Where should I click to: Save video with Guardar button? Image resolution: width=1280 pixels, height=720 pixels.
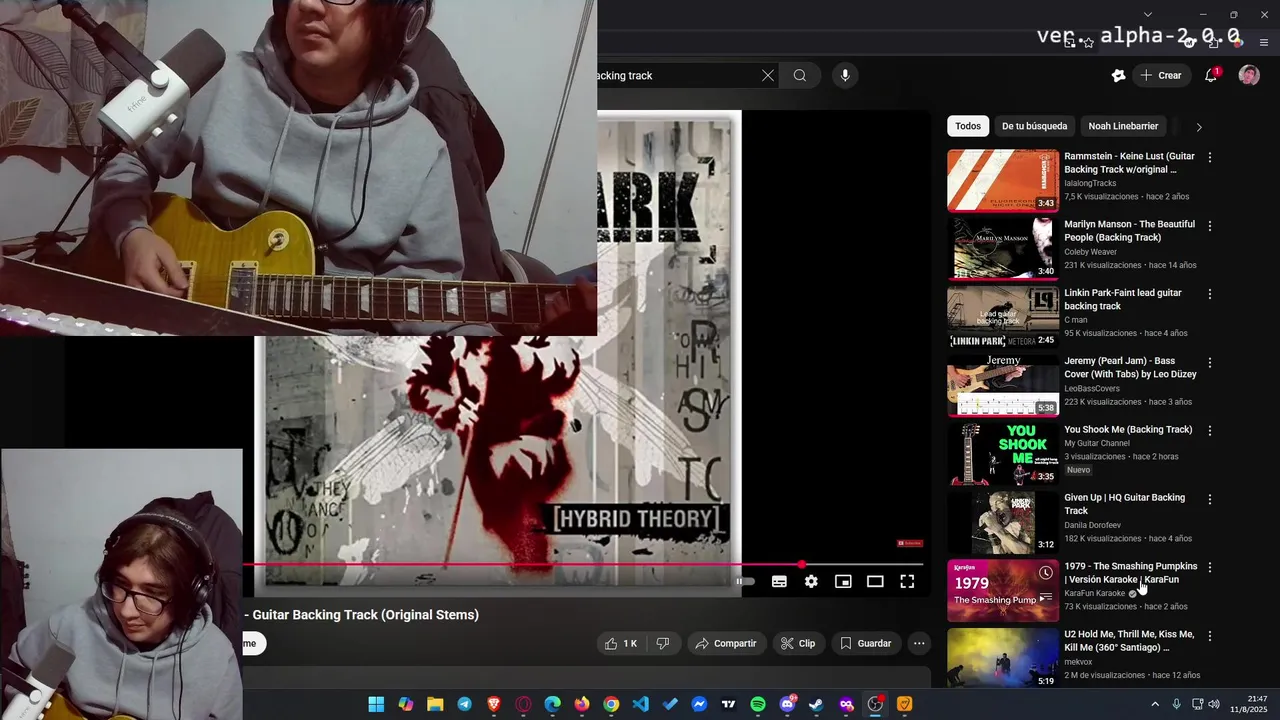tap(866, 643)
